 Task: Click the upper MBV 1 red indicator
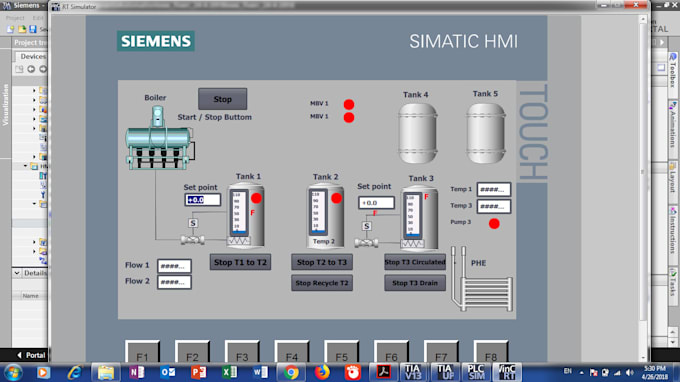click(x=349, y=104)
